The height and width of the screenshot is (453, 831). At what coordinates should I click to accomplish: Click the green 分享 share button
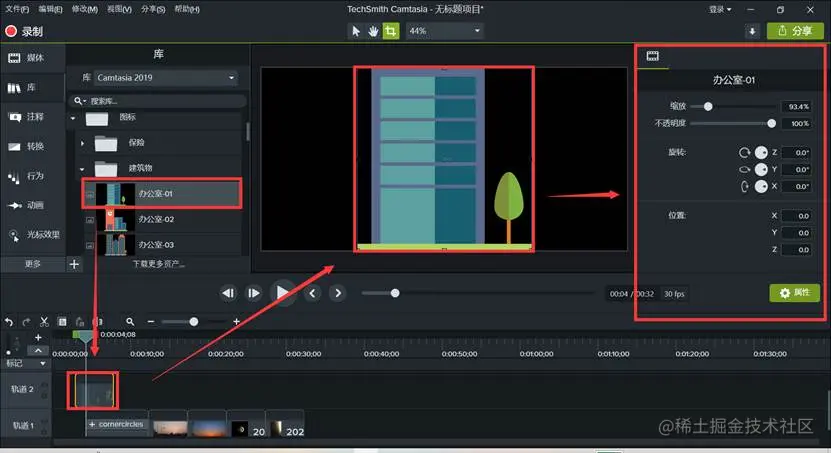click(795, 31)
